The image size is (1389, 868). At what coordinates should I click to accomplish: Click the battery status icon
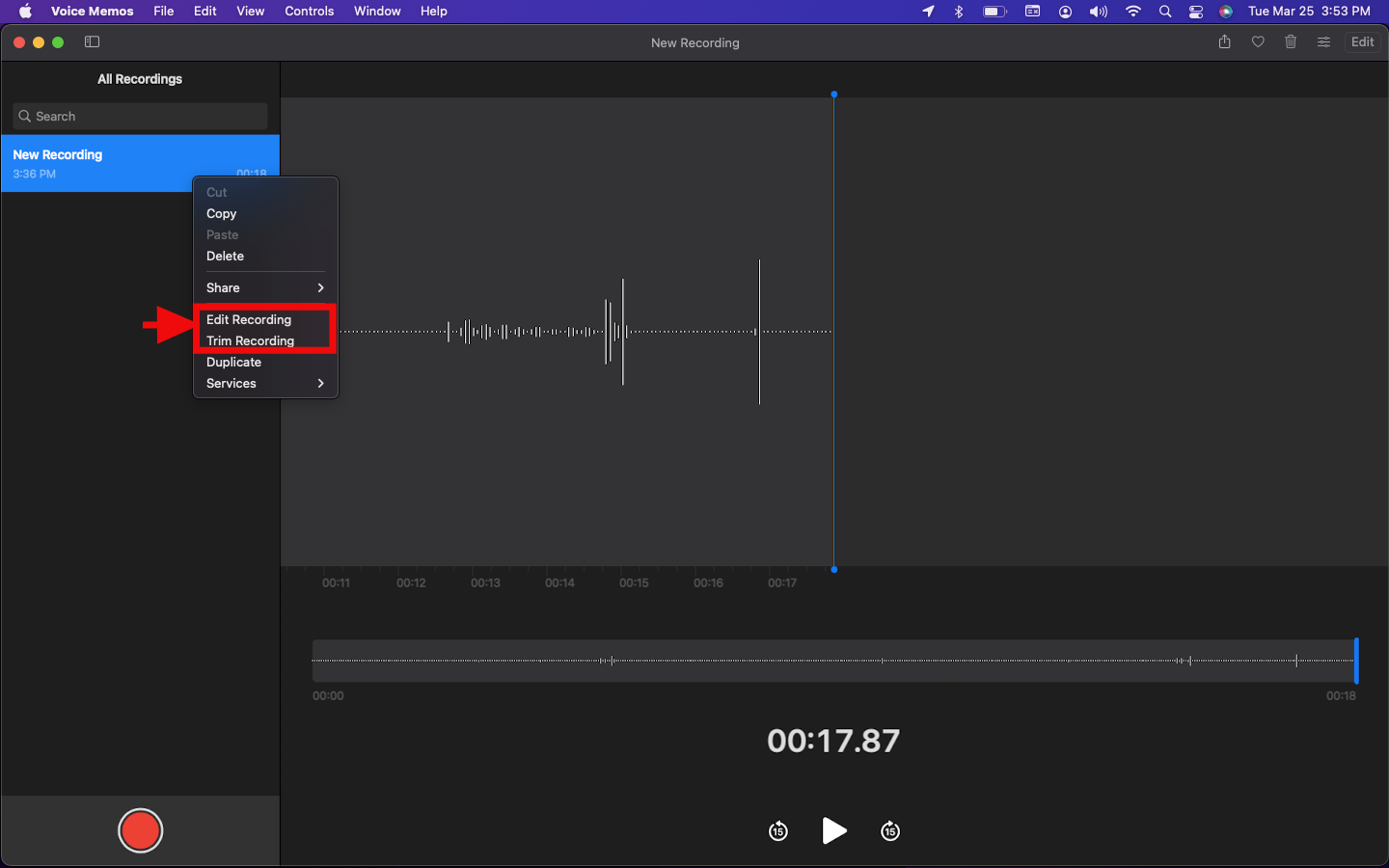(994, 12)
